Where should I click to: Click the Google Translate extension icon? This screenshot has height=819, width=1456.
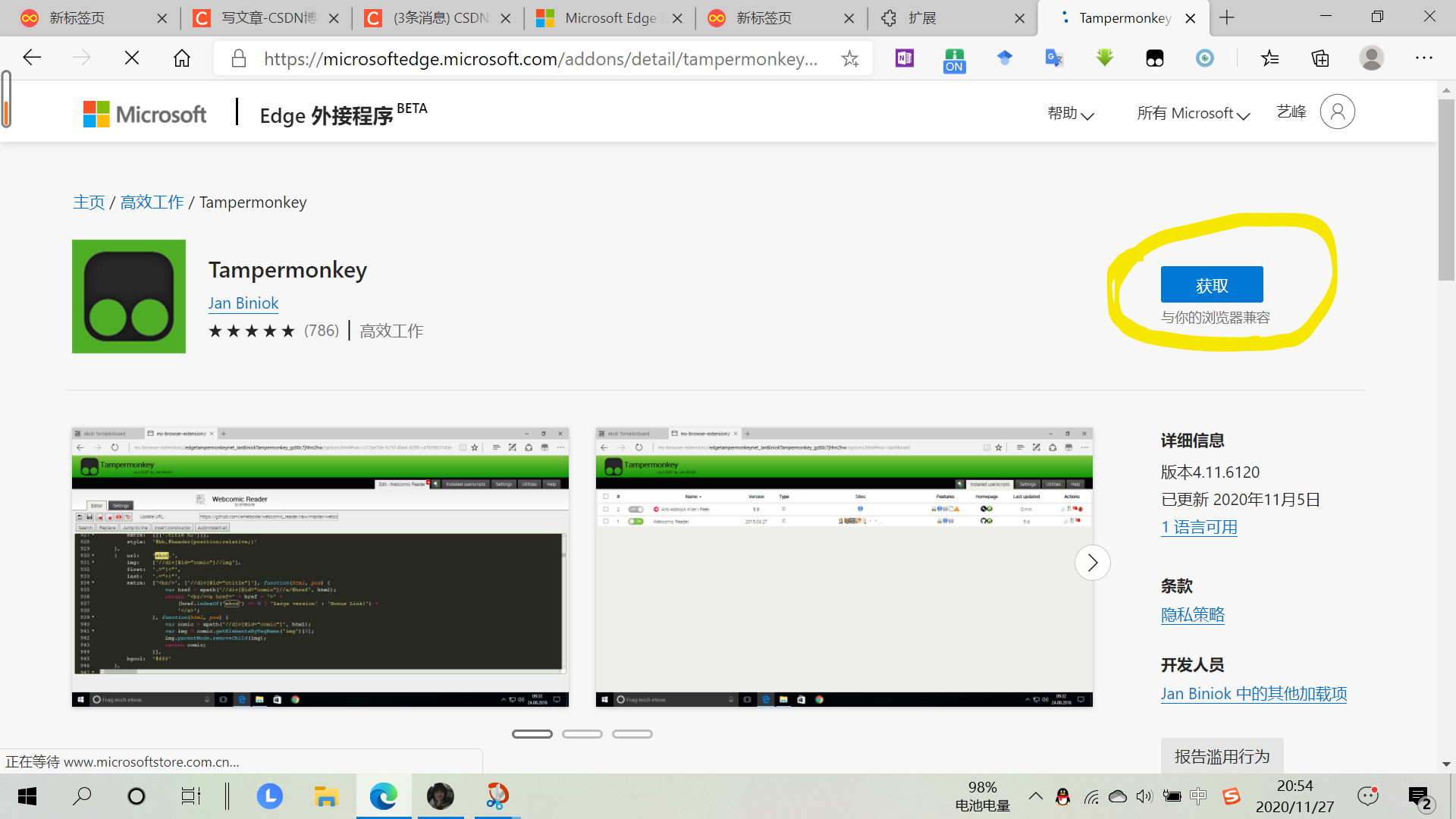coord(1054,58)
